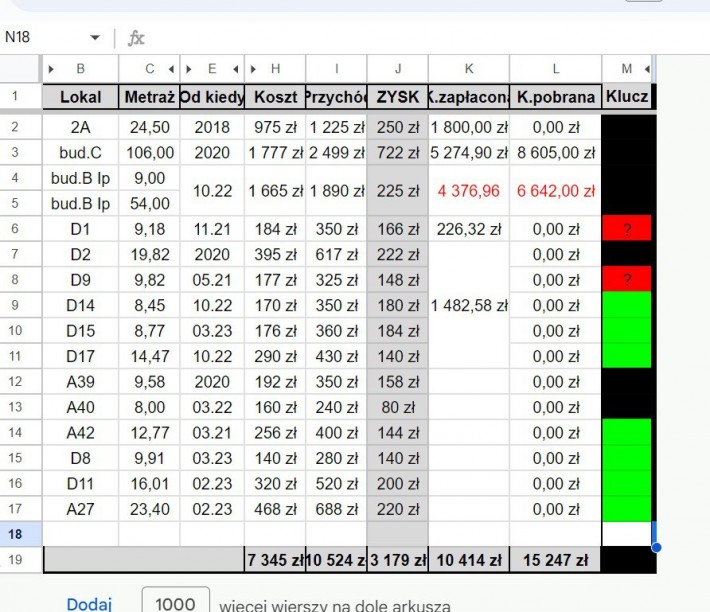Click the red question-mark cell in D1 row

(x=627, y=230)
